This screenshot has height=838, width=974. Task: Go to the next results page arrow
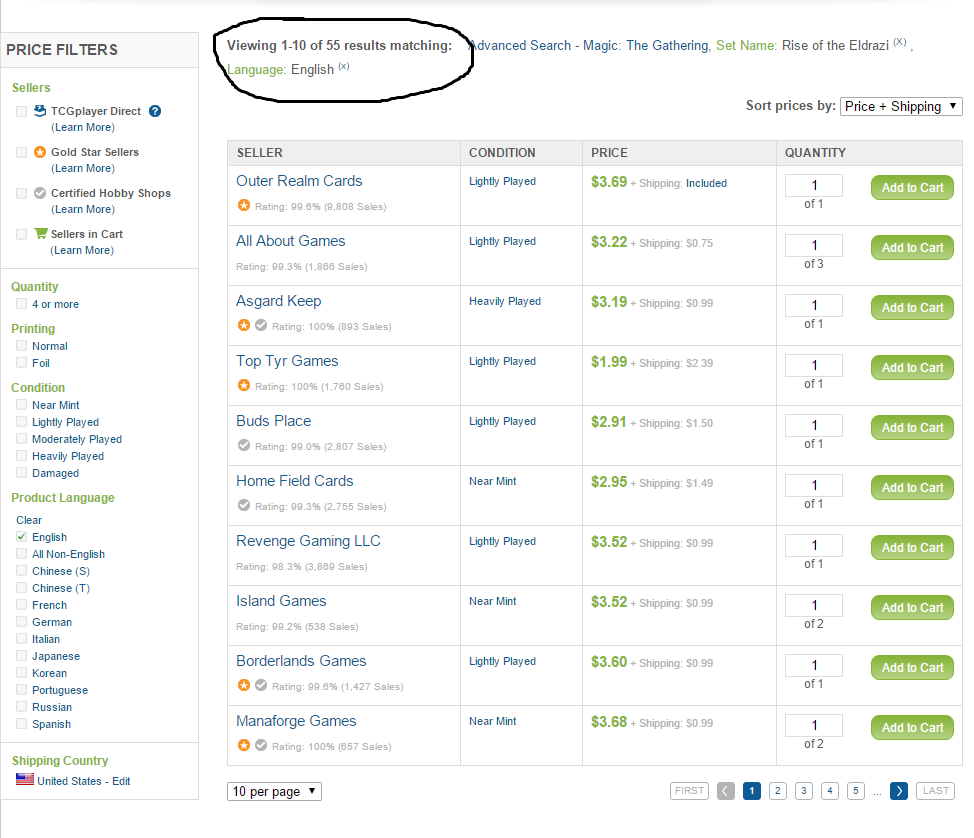[x=899, y=791]
